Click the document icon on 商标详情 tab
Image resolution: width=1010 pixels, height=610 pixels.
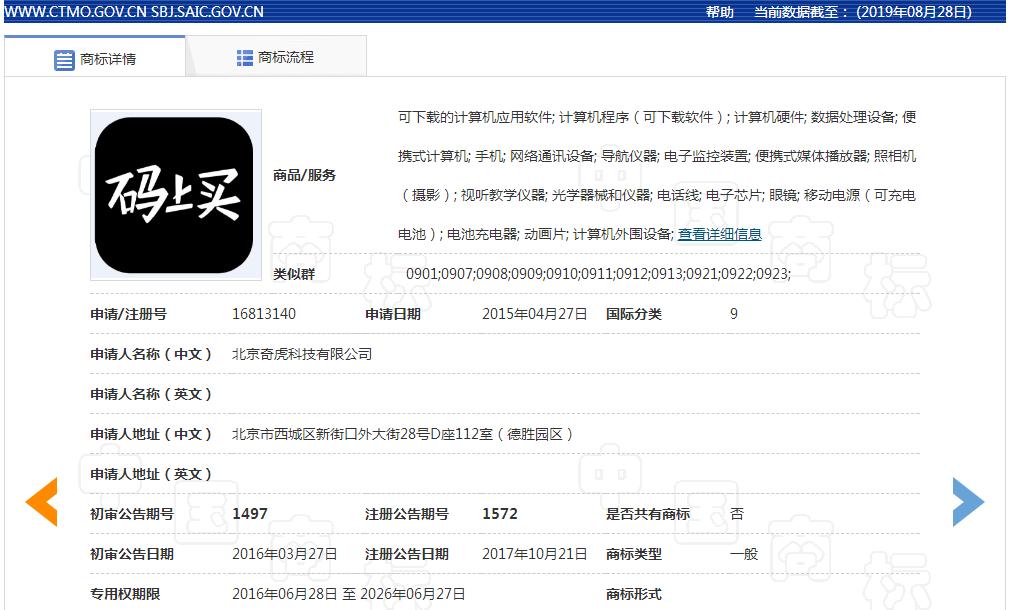(62, 59)
